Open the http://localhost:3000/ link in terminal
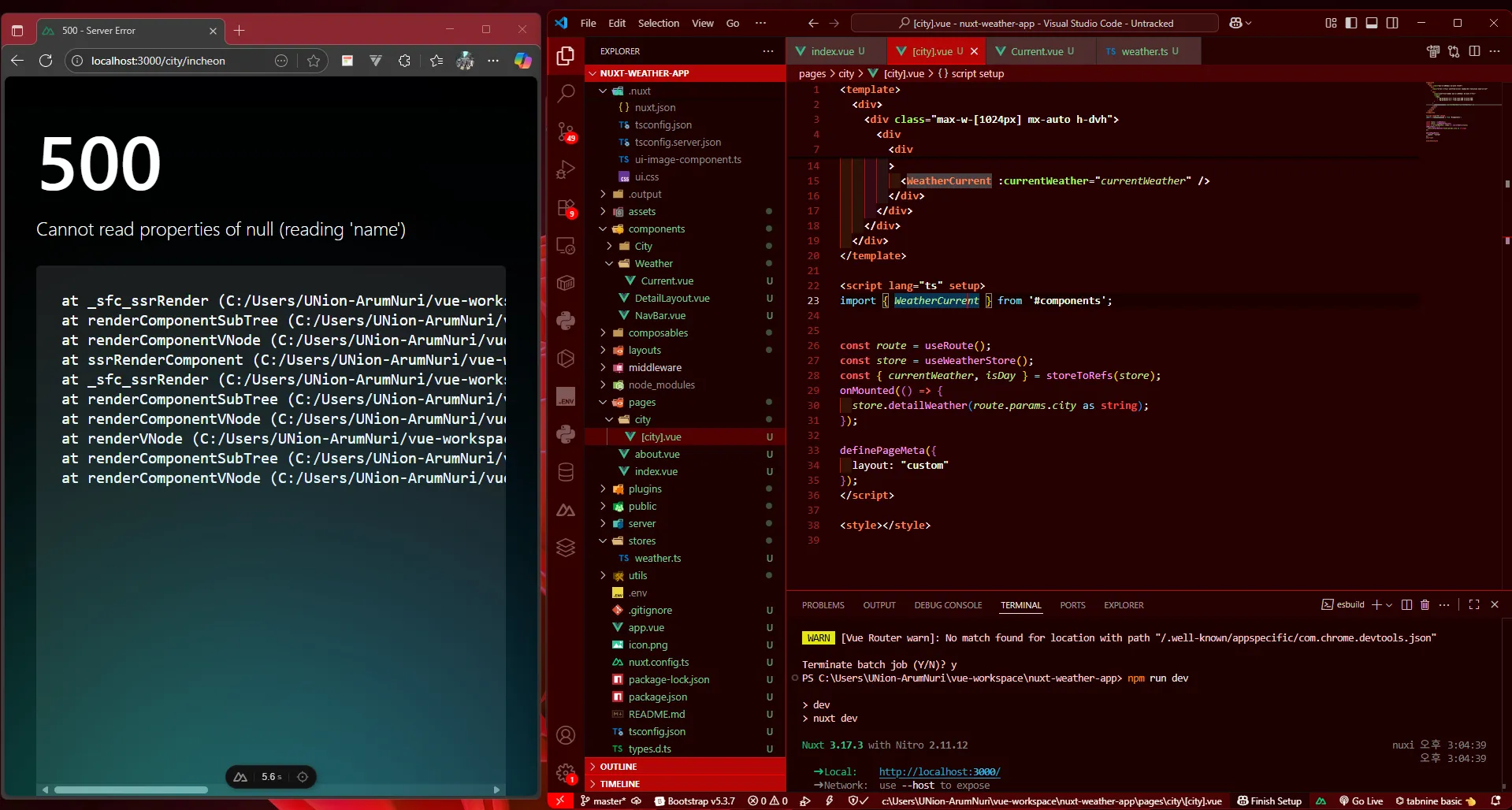 coord(939,771)
